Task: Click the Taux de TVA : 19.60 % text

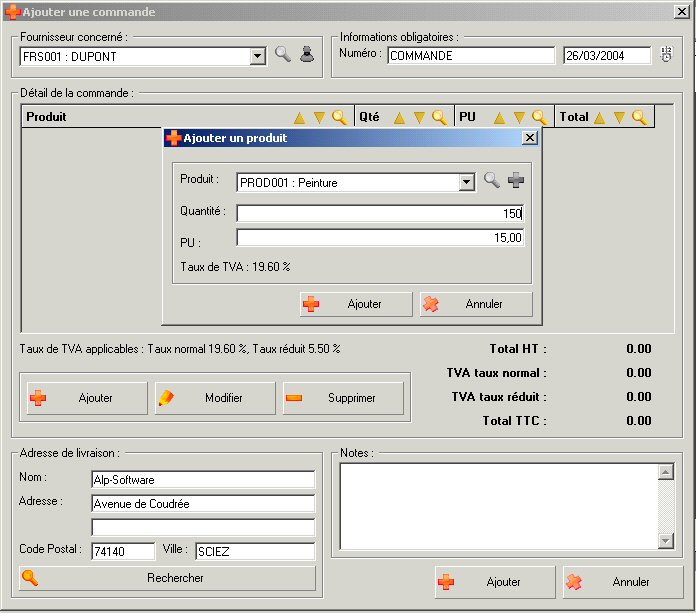Action: [235, 267]
